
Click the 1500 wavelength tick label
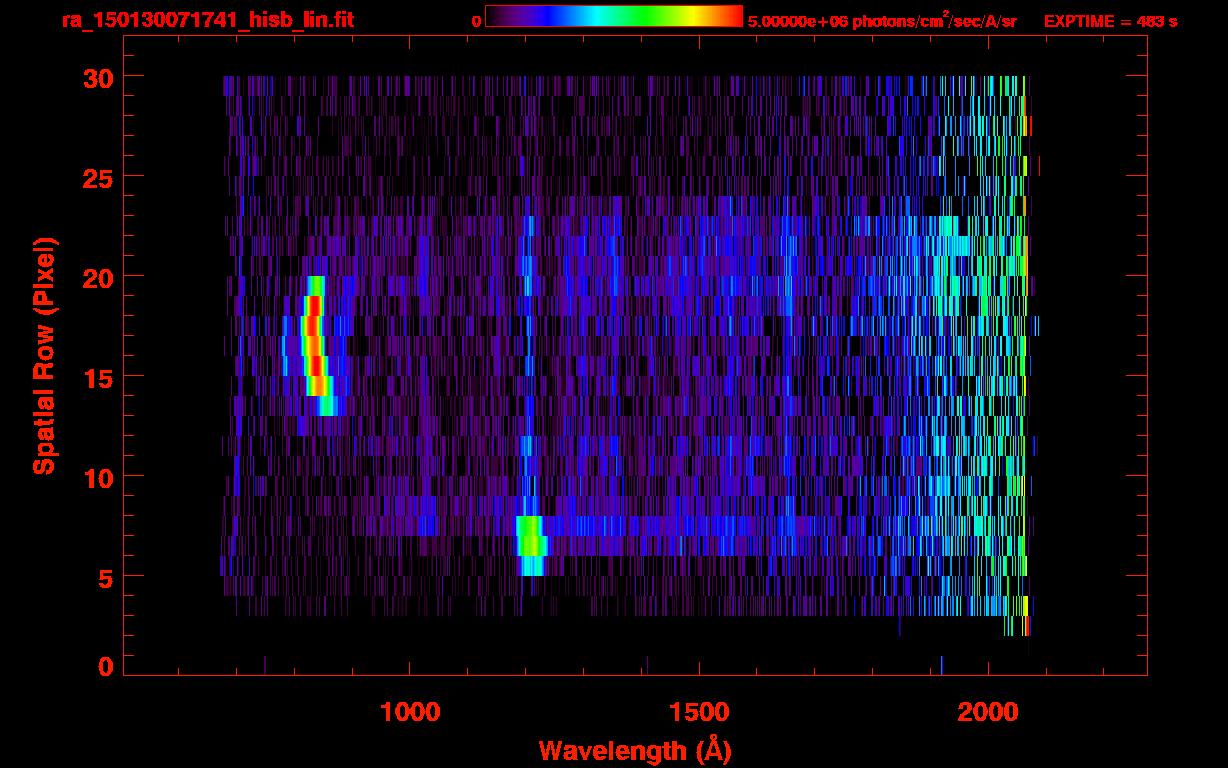(699, 712)
